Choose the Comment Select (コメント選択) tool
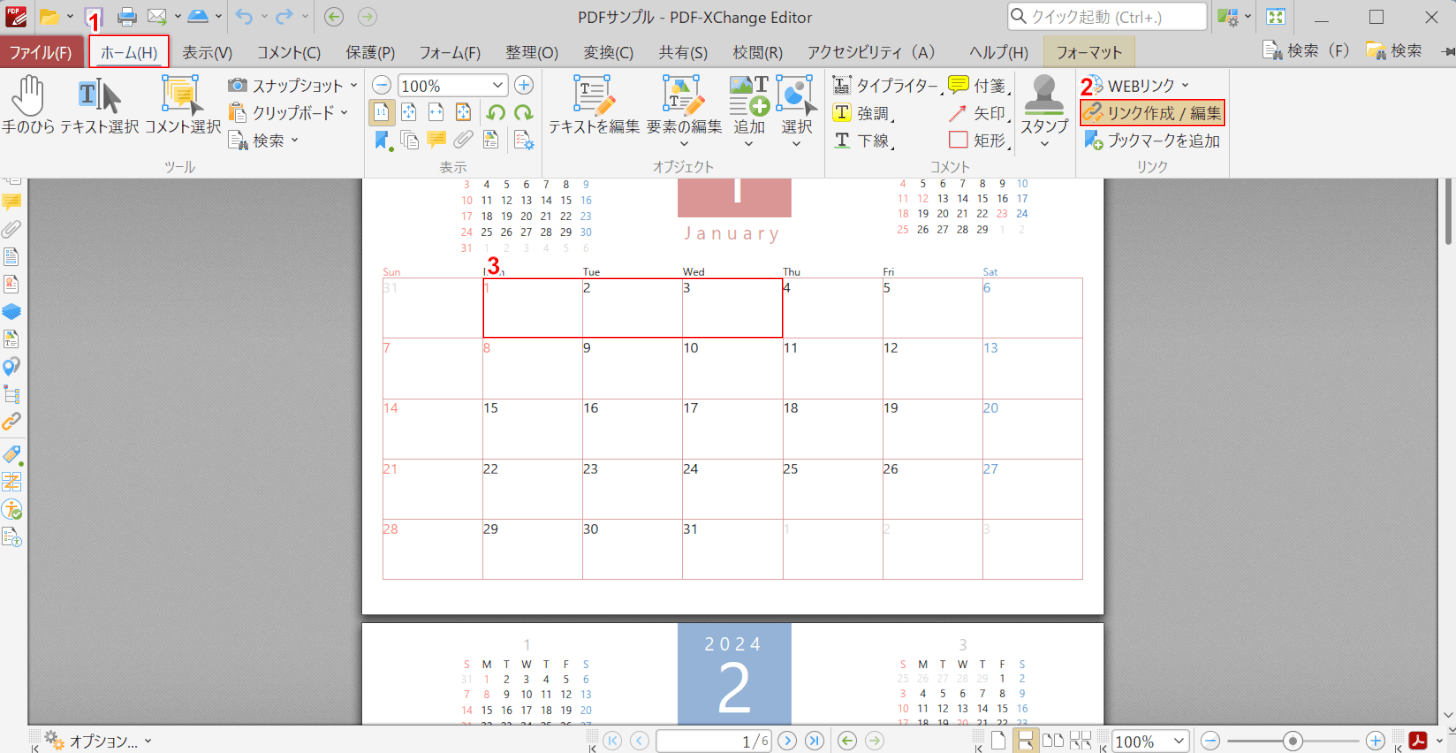Viewport: 1456px width, 753px height. [x=182, y=105]
